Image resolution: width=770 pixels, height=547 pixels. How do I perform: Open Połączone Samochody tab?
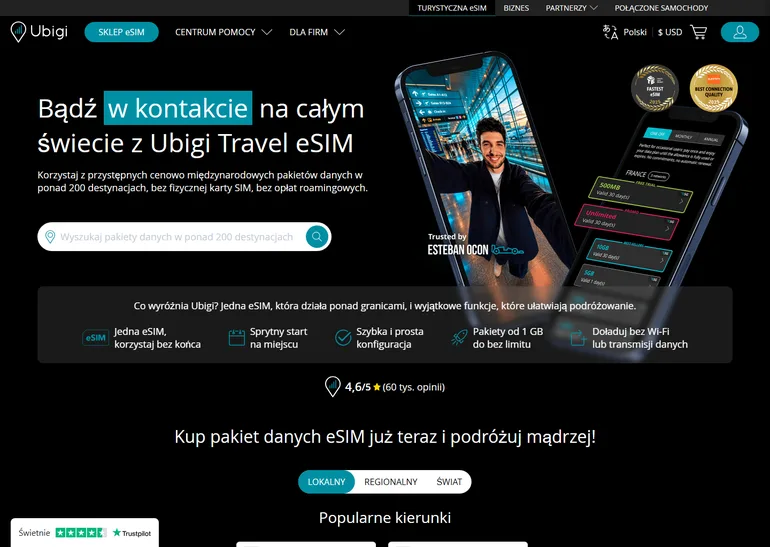661,8
